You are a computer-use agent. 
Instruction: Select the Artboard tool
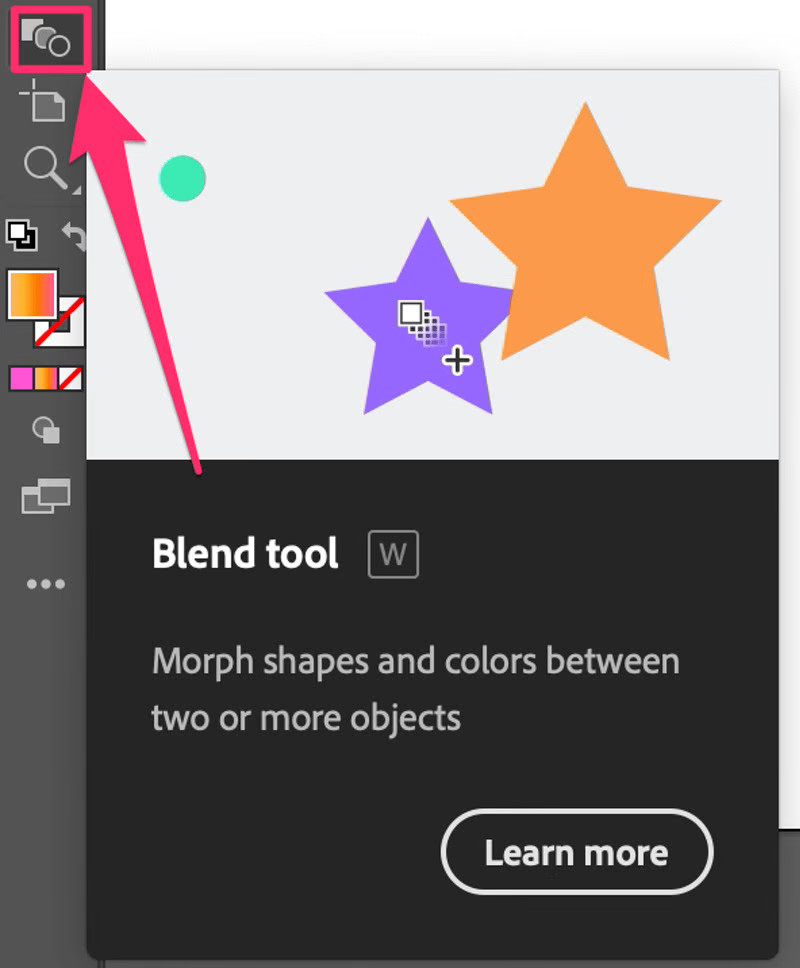pyautogui.click(x=44, y=101)
